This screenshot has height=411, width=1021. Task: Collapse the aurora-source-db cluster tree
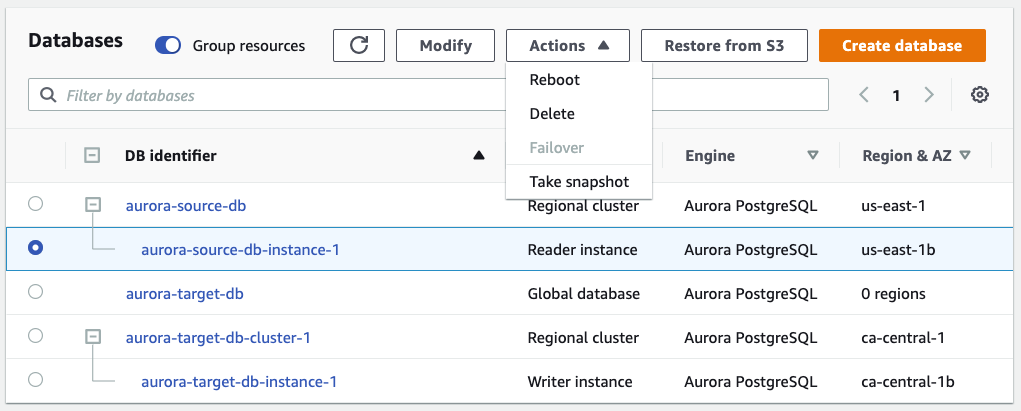[x=93, y=205]
